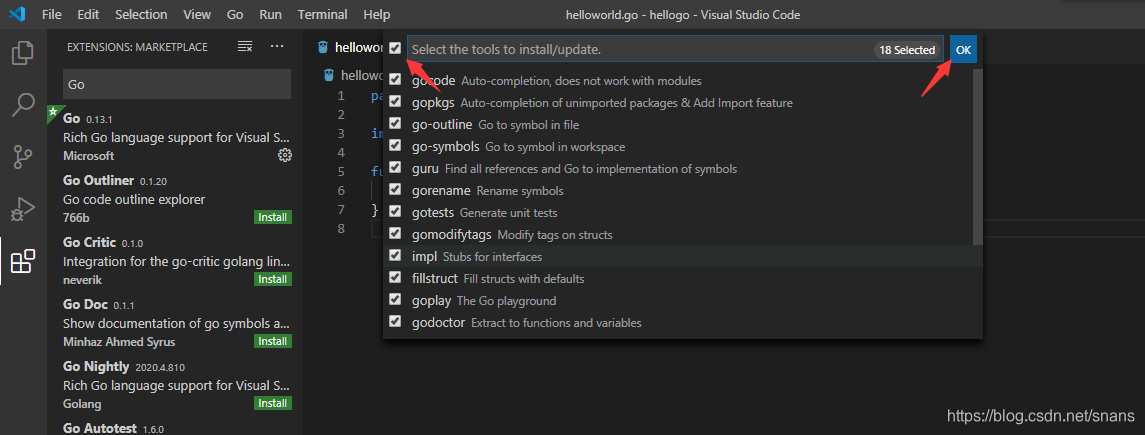Viewport: 1145px width, 435px height.
Task: Open the Explorer view in activity bar
Action: tap(23, 53)
